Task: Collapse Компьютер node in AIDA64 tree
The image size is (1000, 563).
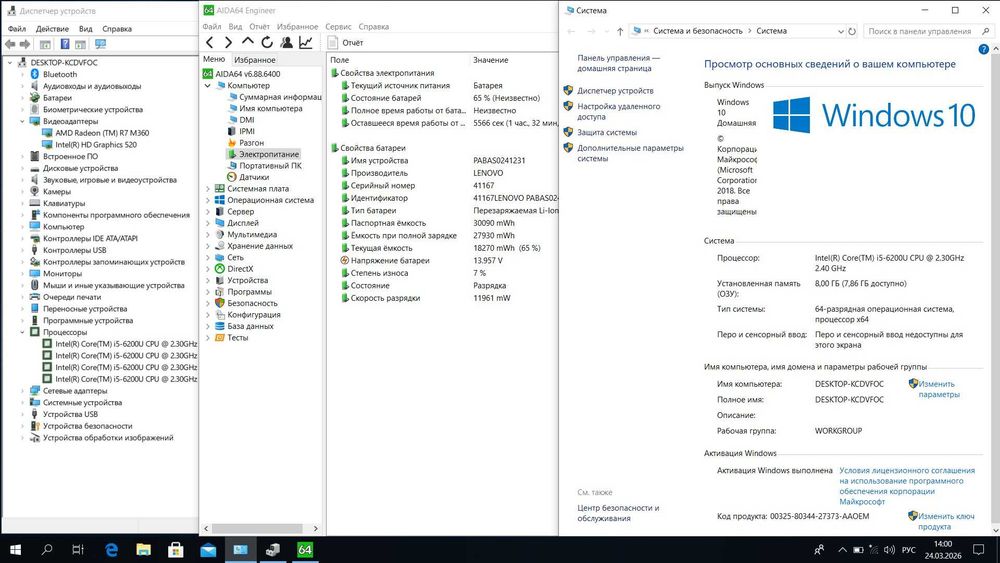Action: tap(207, 85)
